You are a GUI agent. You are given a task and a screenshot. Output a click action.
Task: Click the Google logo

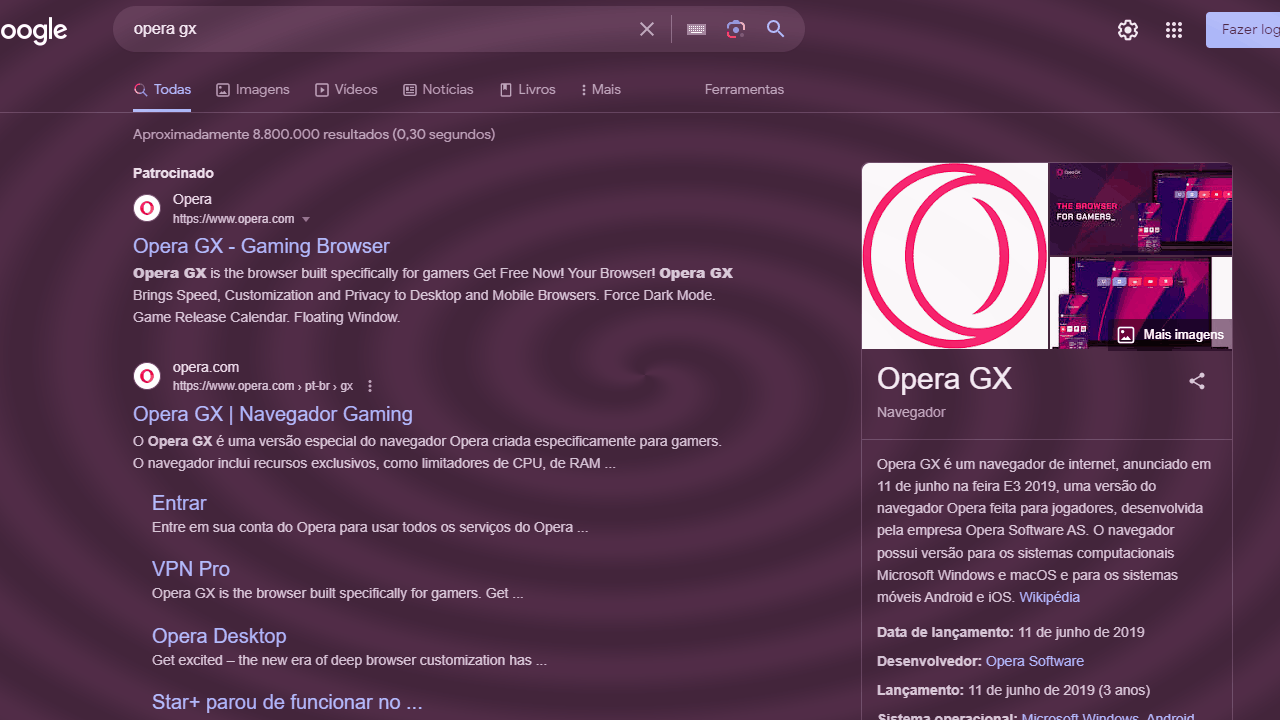33,31
